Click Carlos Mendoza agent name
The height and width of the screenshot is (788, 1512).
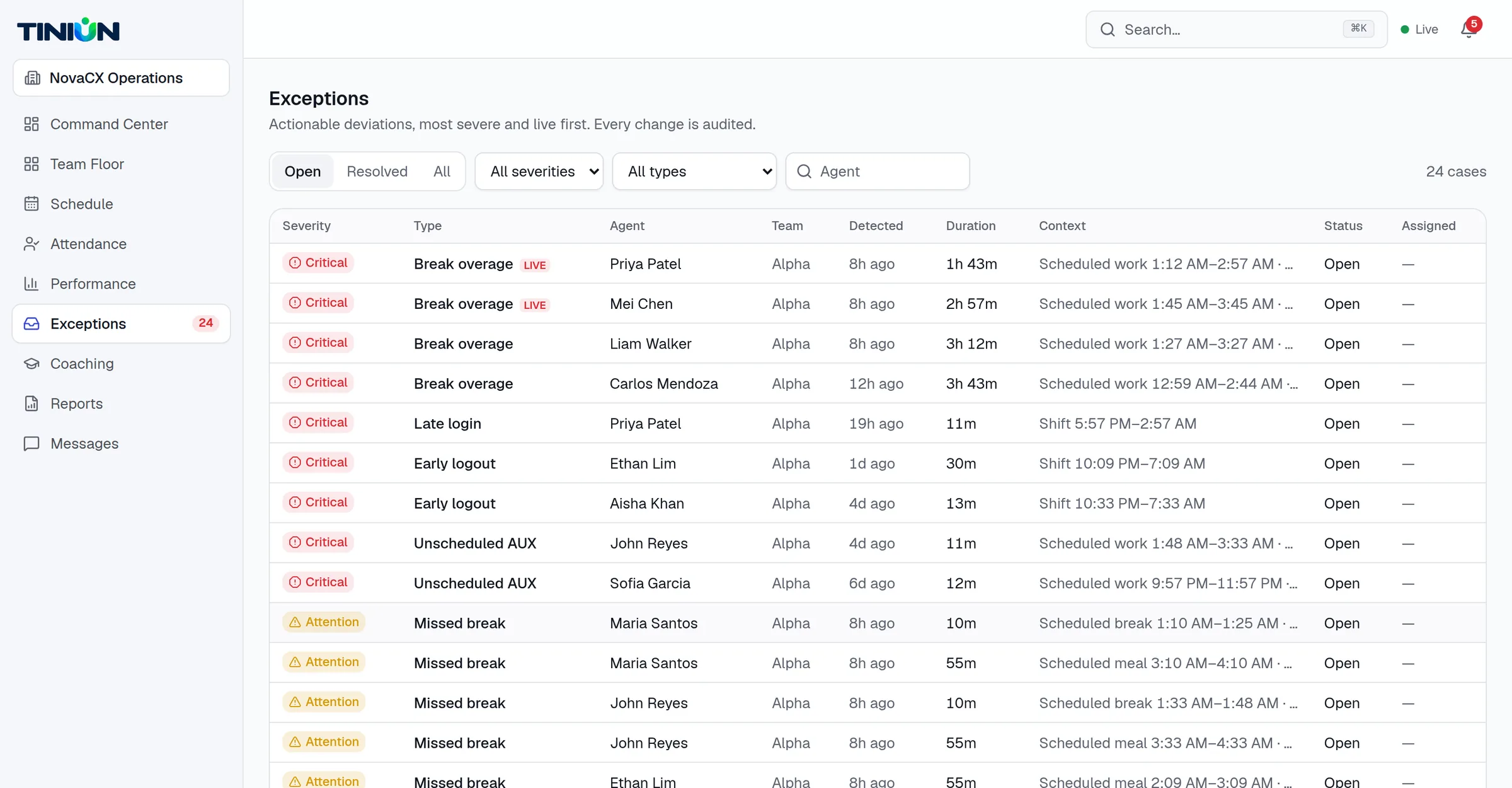pos(663,383)
